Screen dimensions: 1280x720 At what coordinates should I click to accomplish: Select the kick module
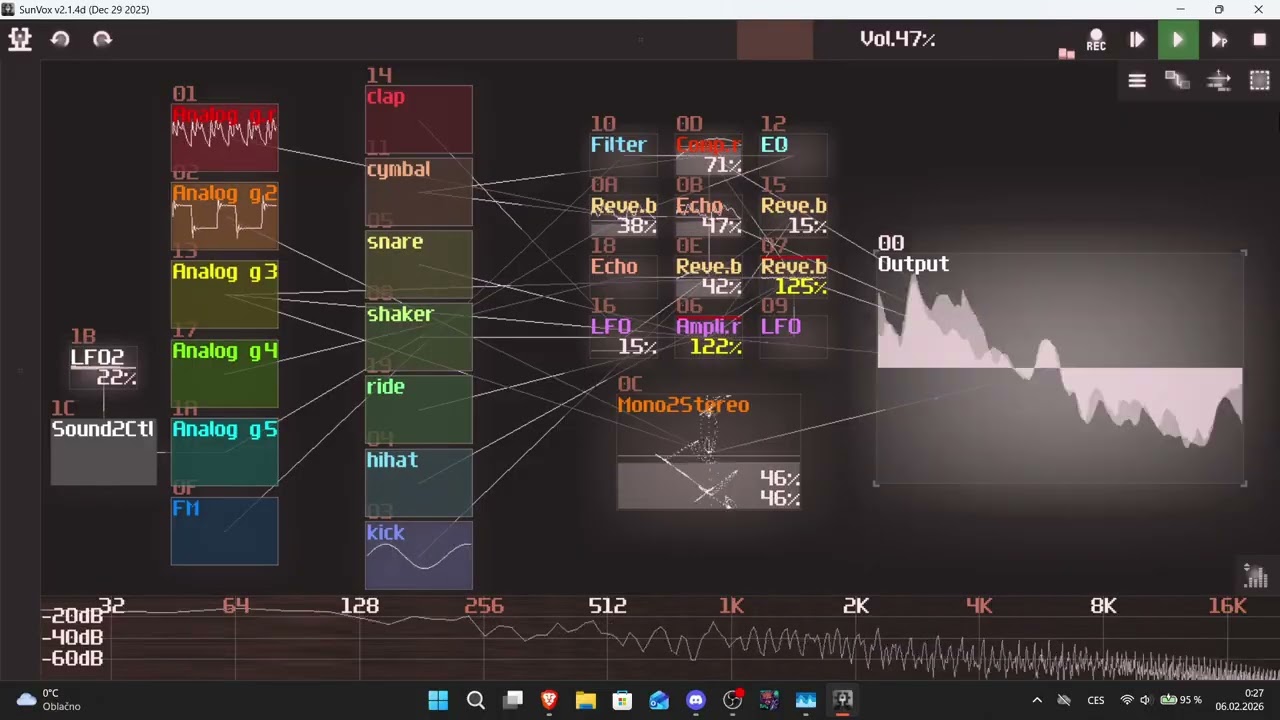pyautogui.click(x=419, y=555)
